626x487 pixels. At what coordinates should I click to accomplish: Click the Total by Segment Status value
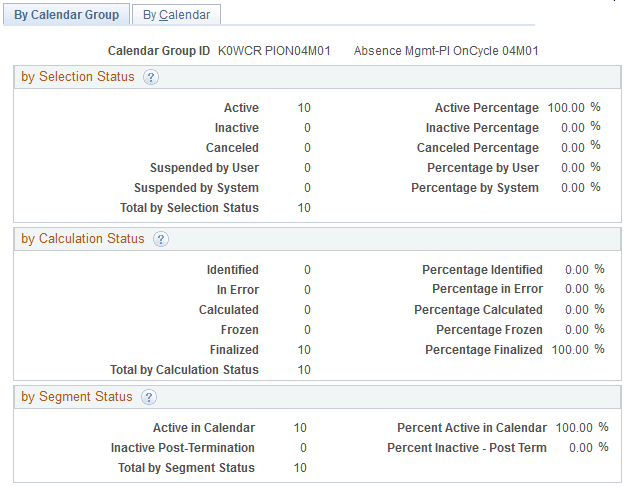coord(300,468)
